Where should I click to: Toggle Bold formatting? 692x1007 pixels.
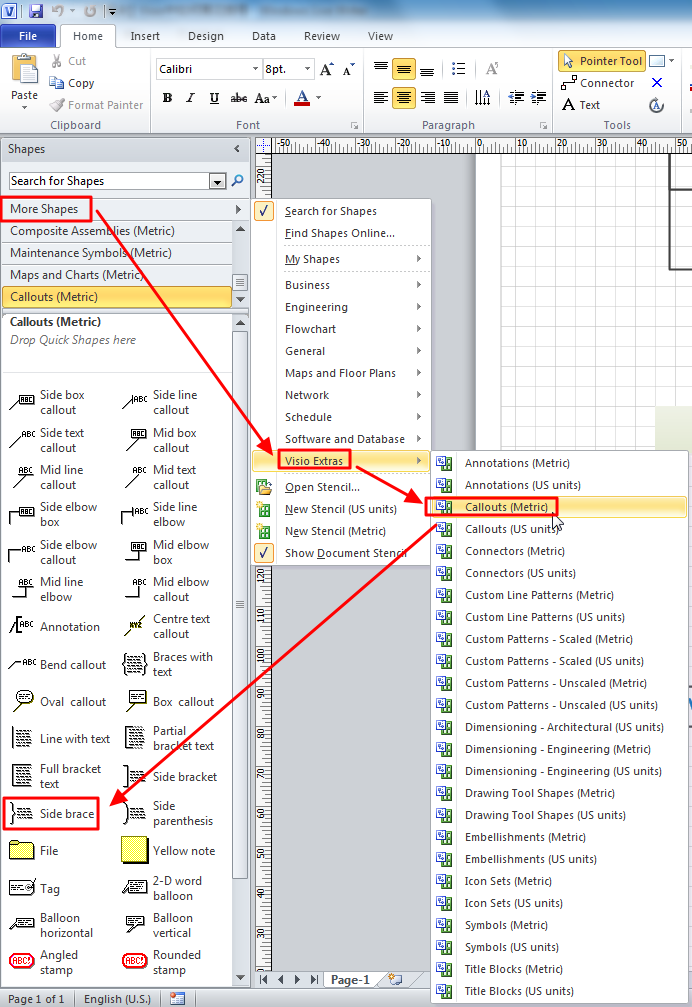(x=168, y=98)
